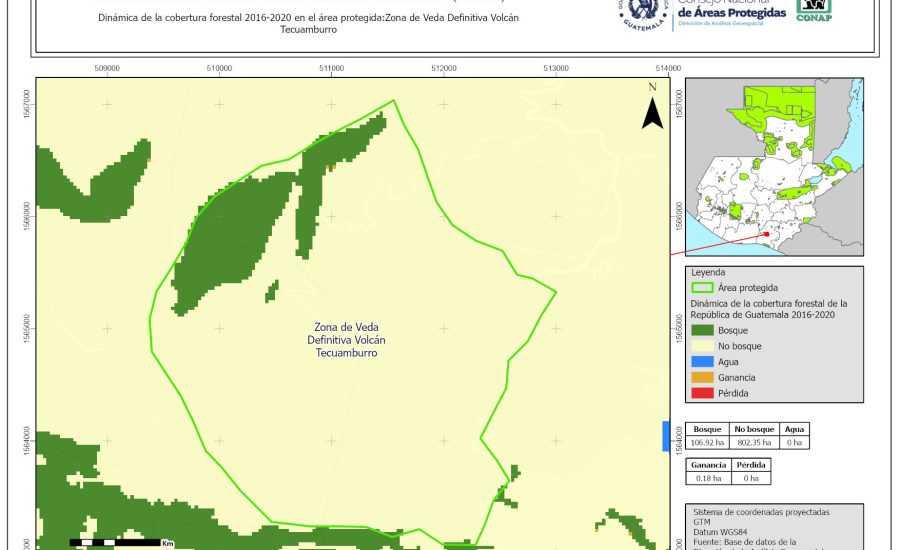Click the 512000 coordinate label on top axis
Viewport: 900px width, 550px height.
pyautogui.click(x=444, y=69)
